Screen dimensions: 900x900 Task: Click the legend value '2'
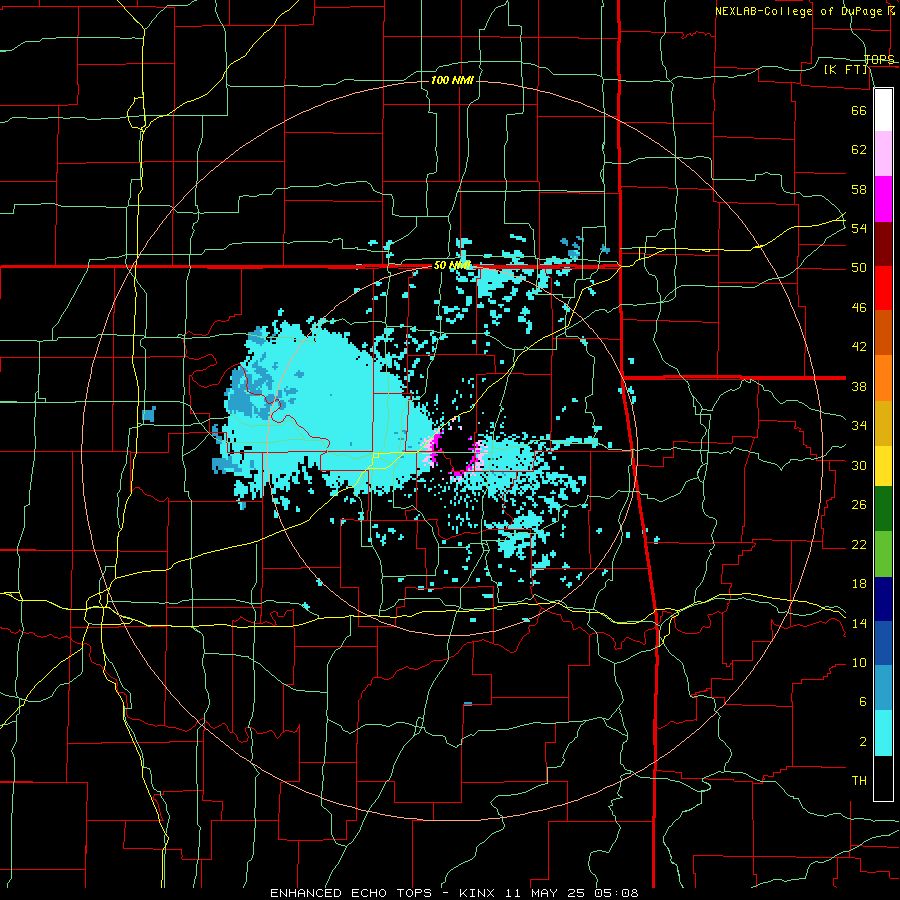pyautogui.click(x=863, y=742)
